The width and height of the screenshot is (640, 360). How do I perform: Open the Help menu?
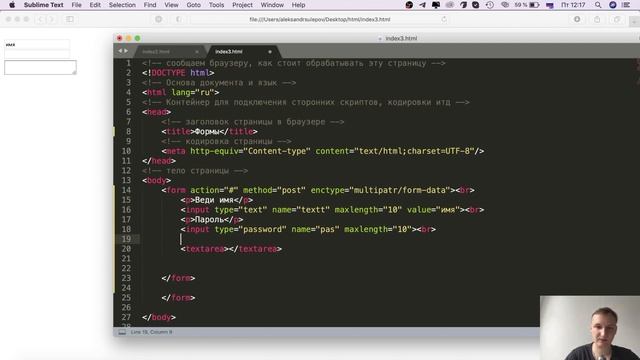(x=298, y=5)
